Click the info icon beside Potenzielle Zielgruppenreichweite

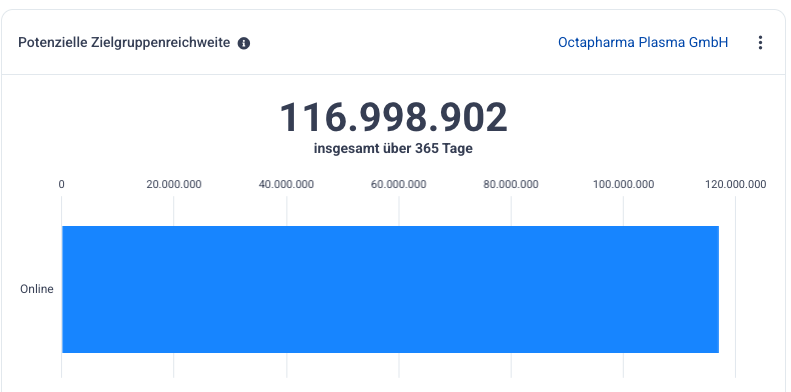point(244,43)
